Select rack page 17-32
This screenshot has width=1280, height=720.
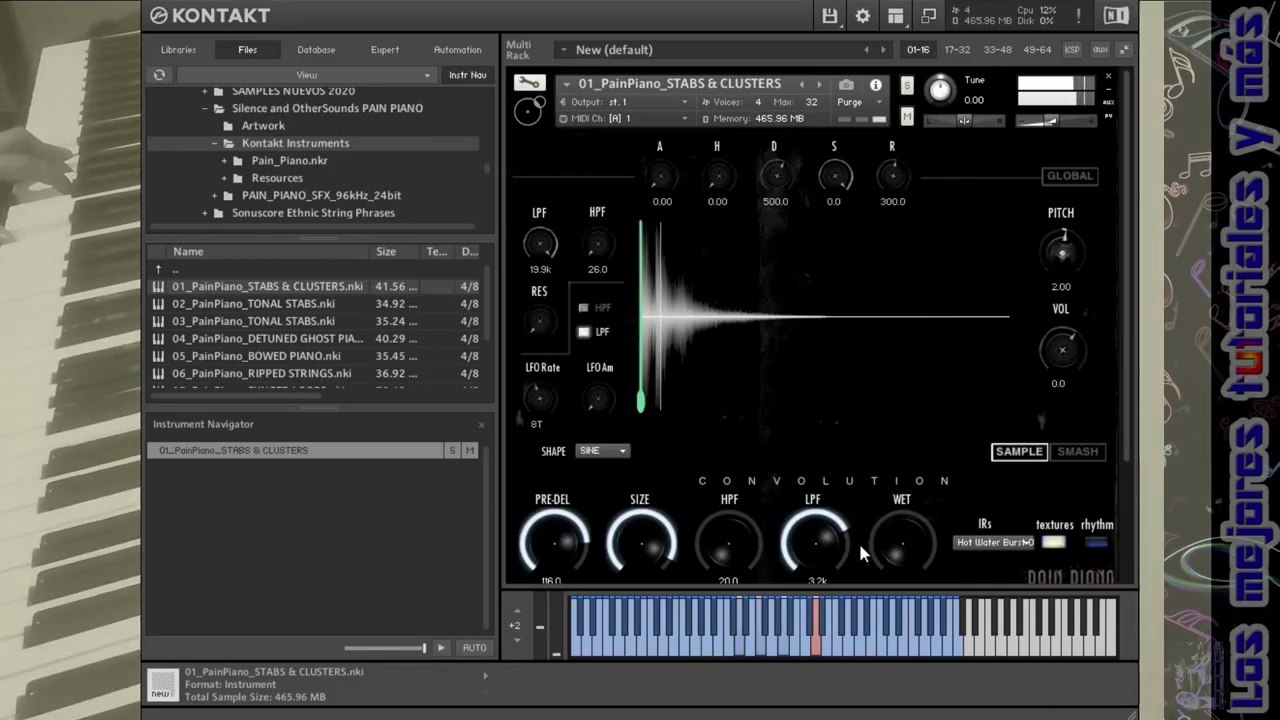pyautogui.click(x=957, y=50)
